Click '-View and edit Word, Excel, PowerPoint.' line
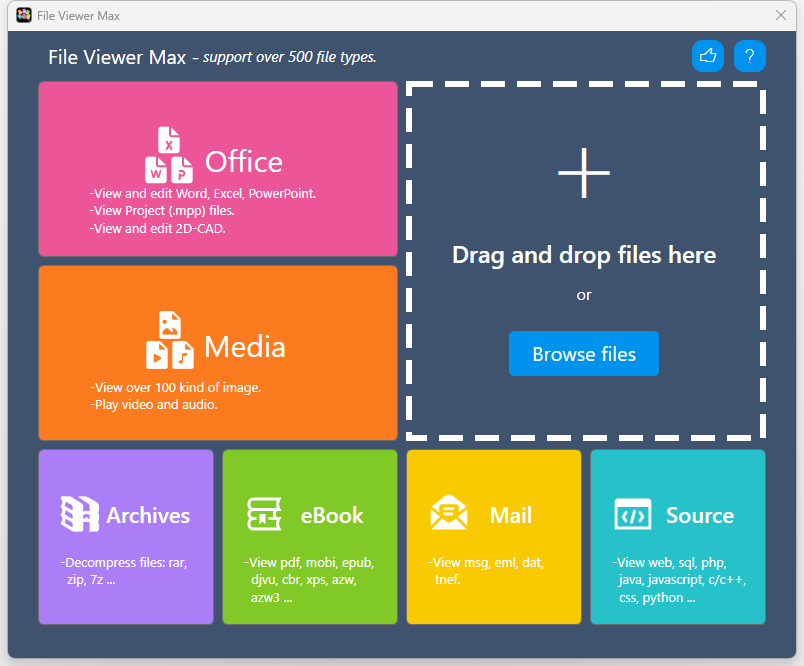The width and height of the screenshot is (804, 666). pos(203,194)
